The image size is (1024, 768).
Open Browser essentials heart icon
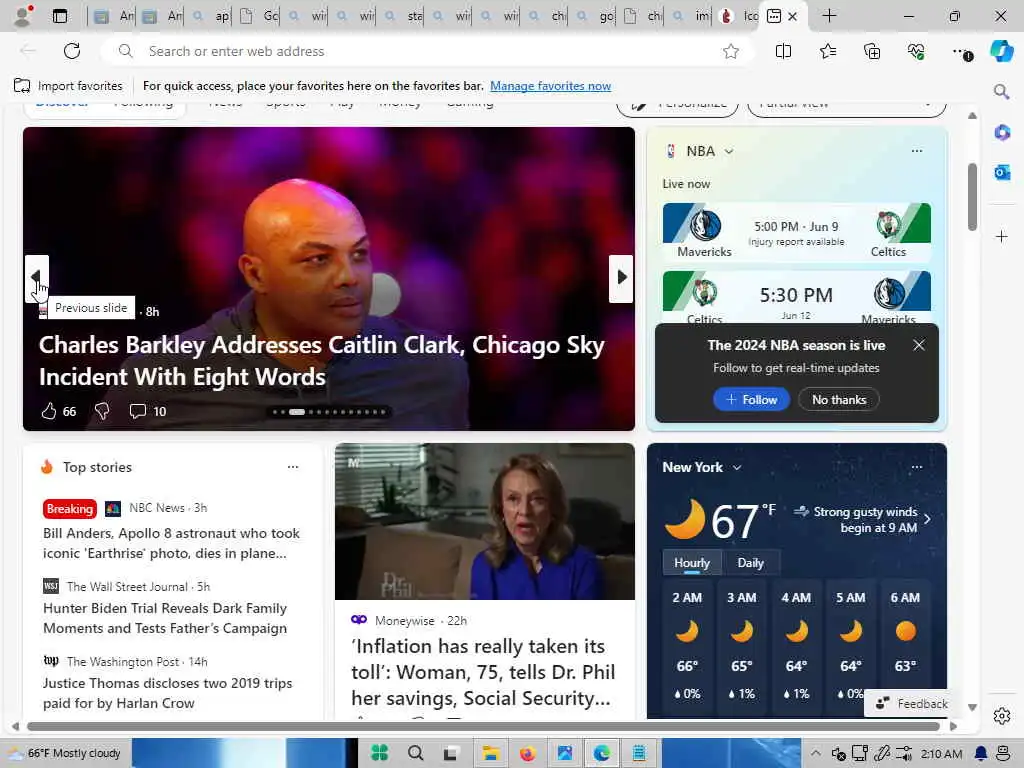point(916,51)
